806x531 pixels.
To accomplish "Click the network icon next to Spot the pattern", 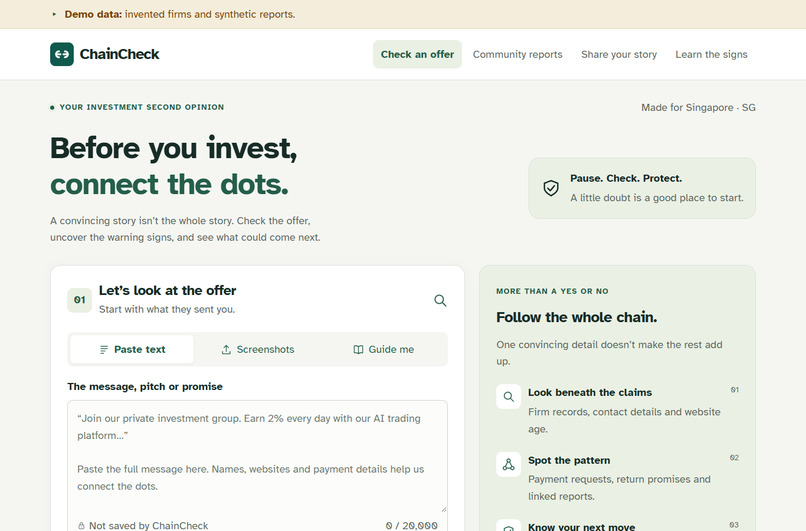I will coord(508,464).
